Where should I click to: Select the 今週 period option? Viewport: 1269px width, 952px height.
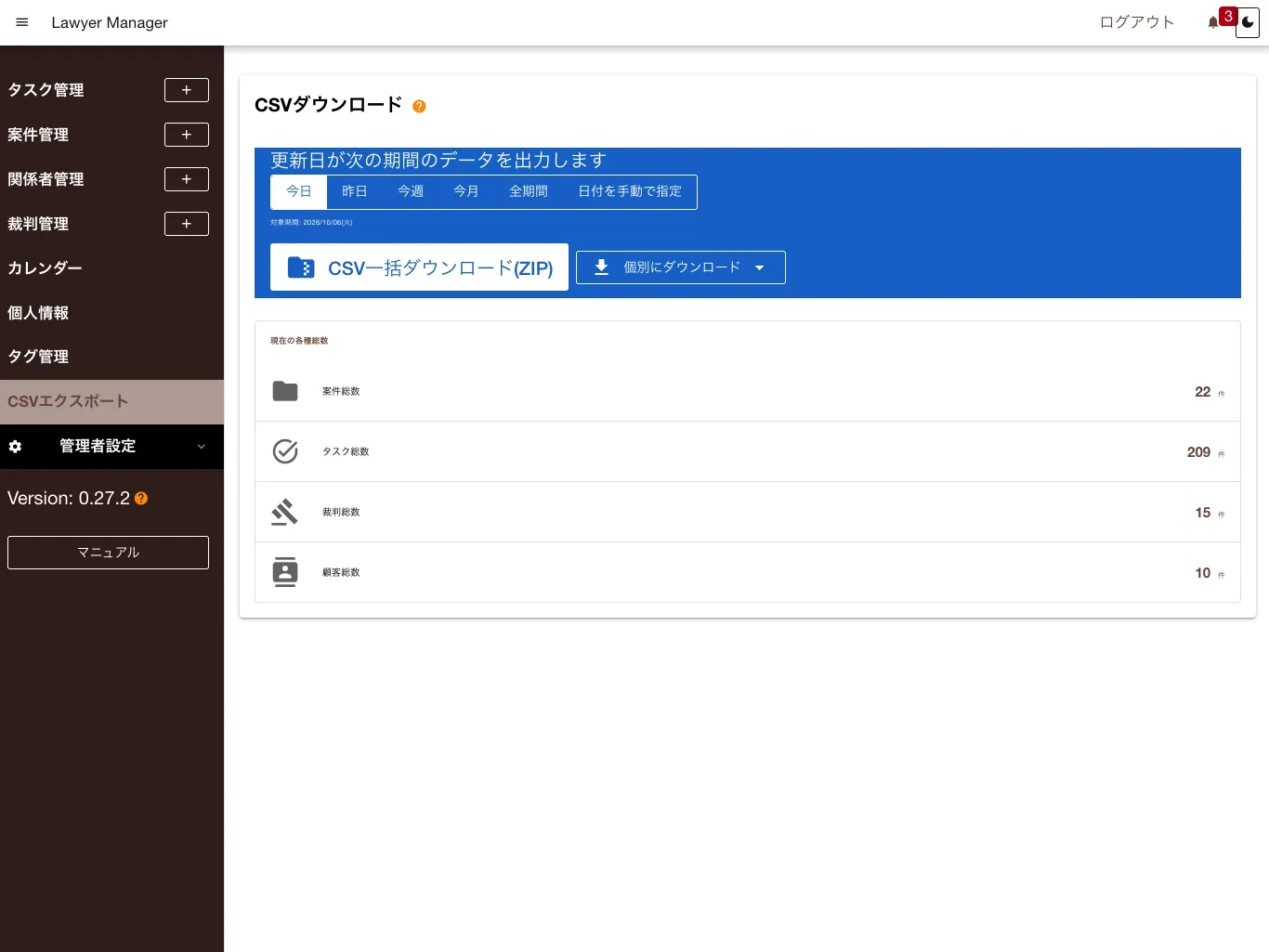pos(411,191)
